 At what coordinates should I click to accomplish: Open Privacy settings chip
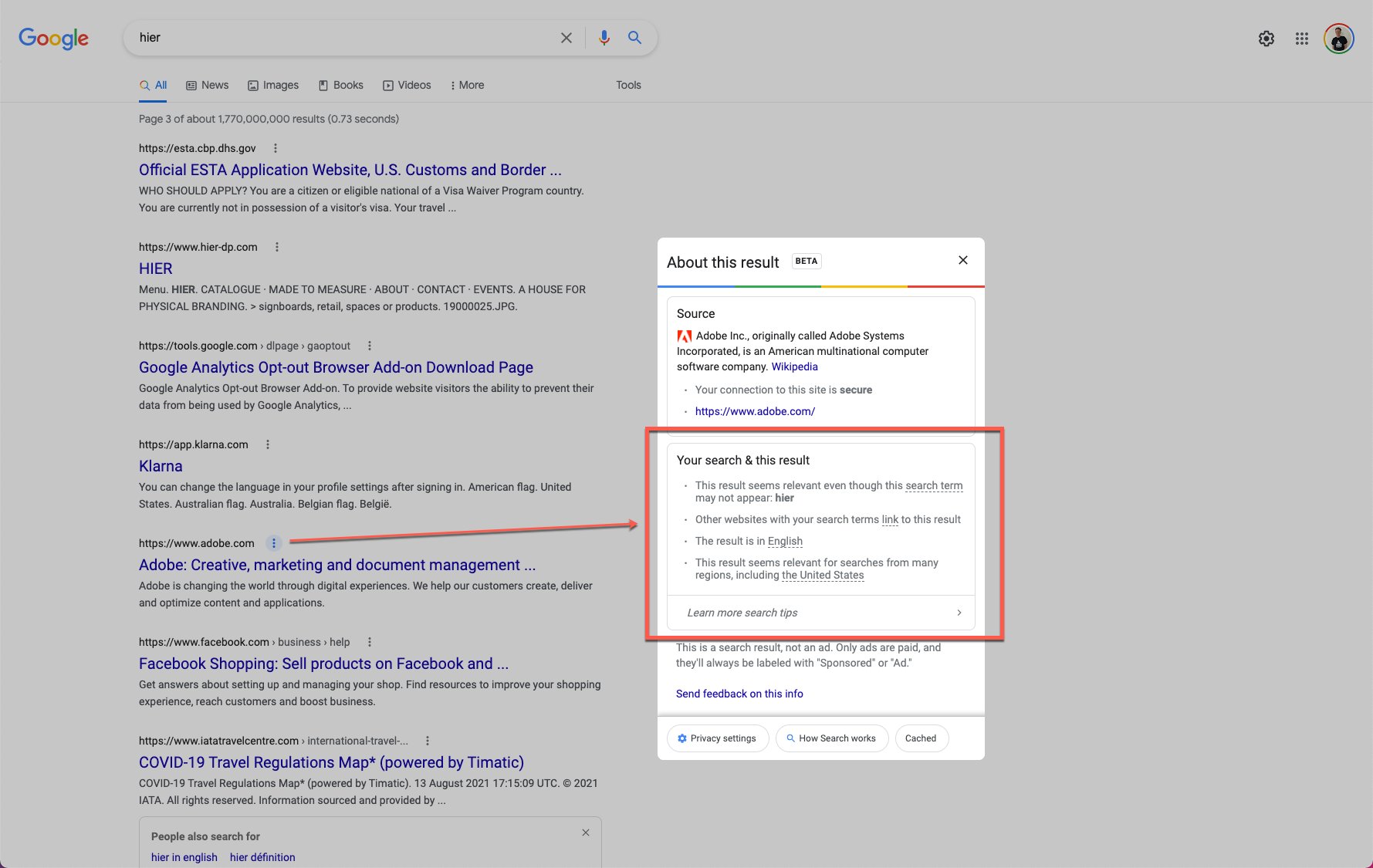coord(717,738)
